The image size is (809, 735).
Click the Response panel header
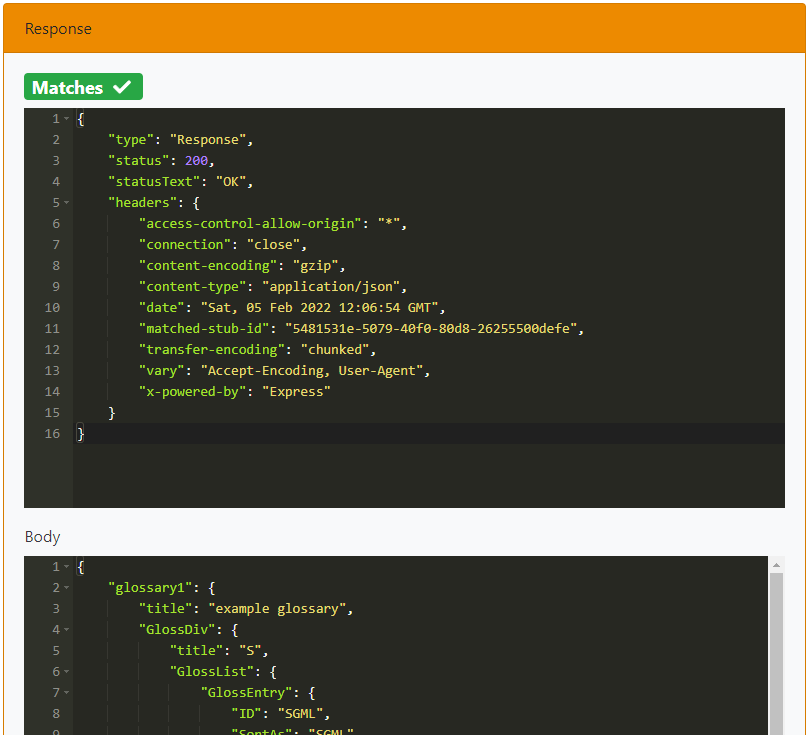tap(404, 28)
